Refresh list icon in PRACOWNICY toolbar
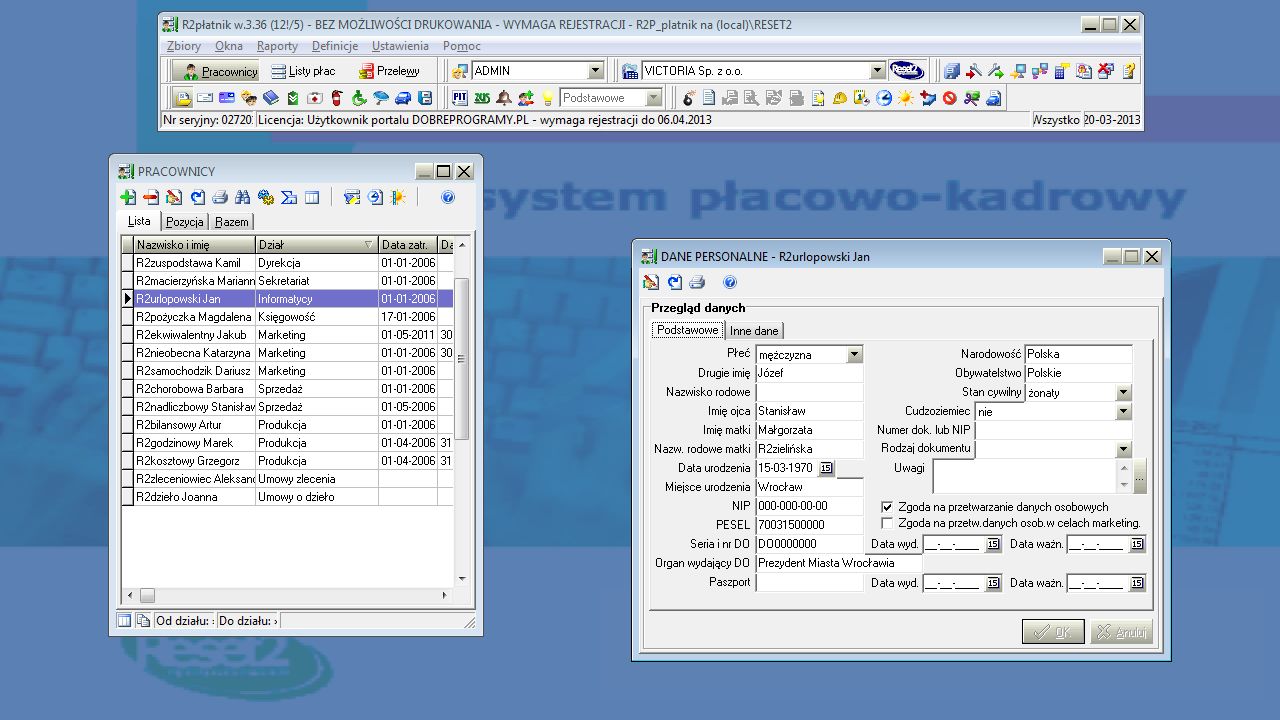Screen dimensions: 1280x720 [x=197, y=197]
